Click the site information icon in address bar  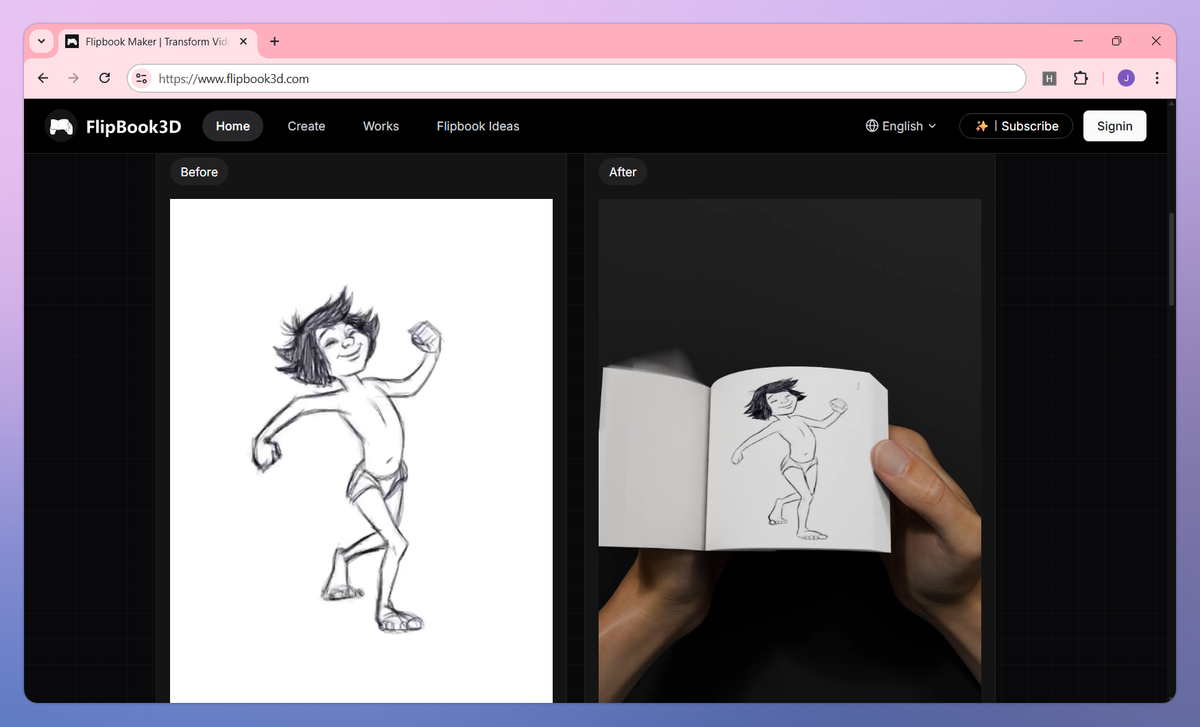point(141,78)
